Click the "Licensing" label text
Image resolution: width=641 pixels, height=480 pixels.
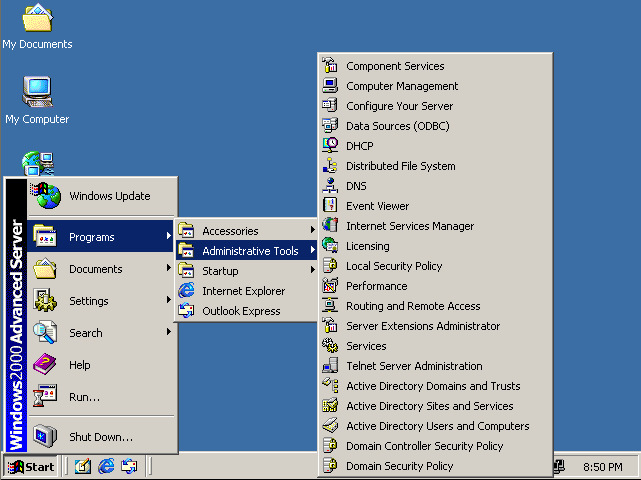point(368,247)
